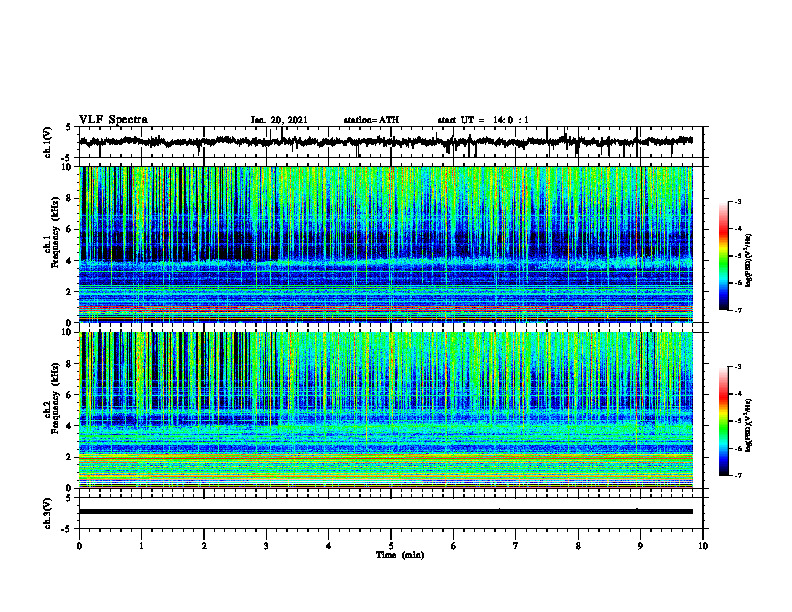Click the -3 label on ch.2 colorbar
This screenshot has width=792, height=612.
738,367
